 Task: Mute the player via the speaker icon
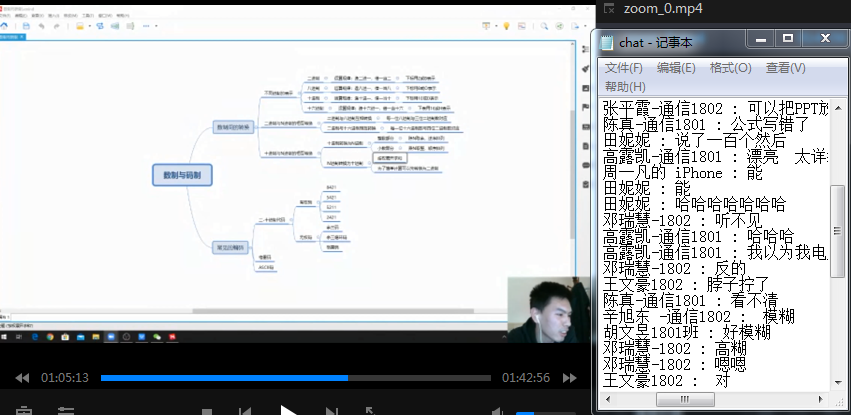[498, 412]
